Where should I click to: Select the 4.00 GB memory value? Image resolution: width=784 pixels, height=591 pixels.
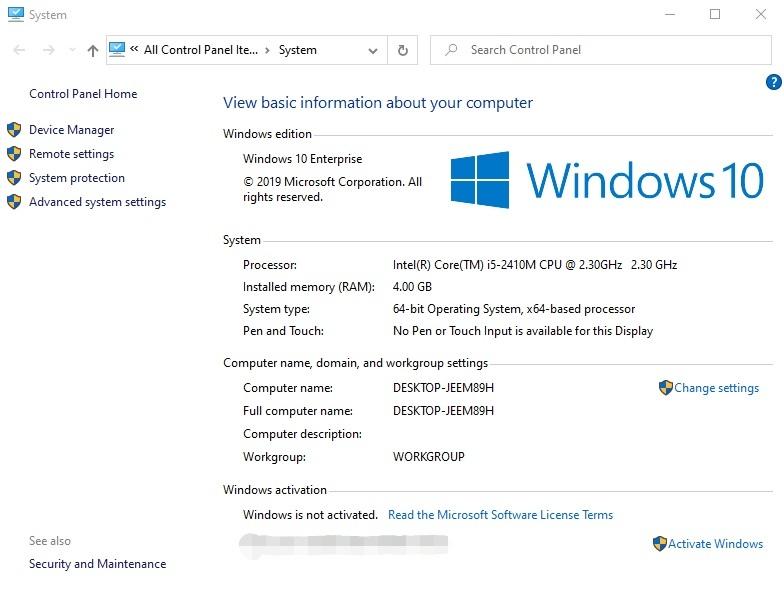pos(412,286)
